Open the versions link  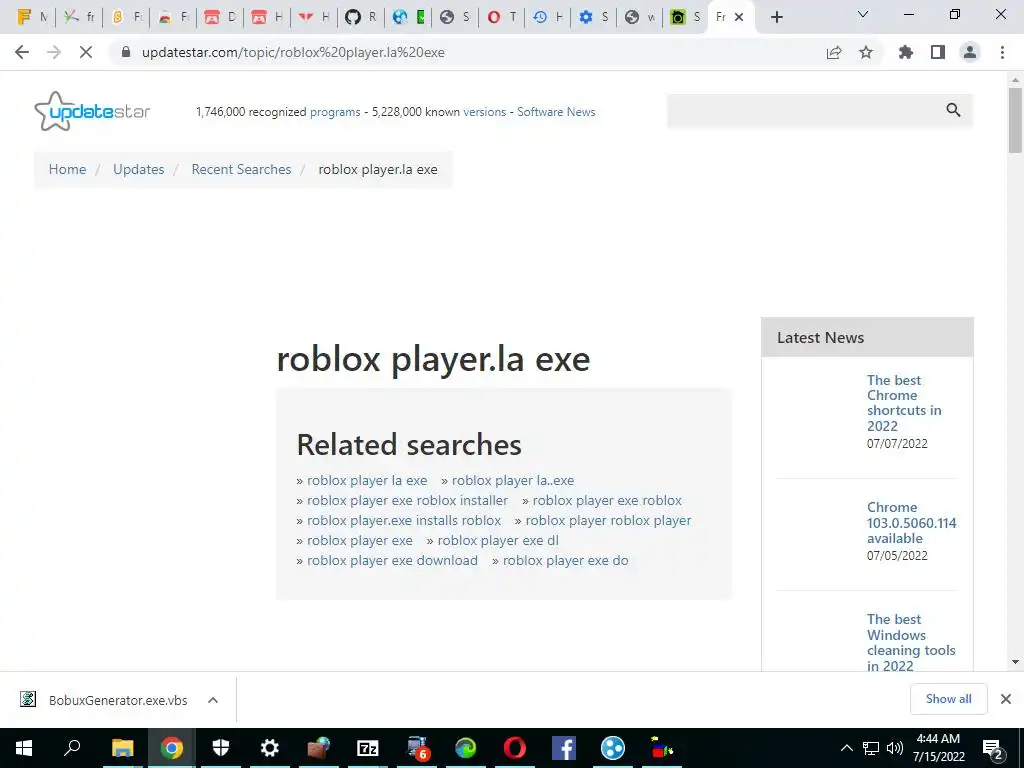pyautogui.click(x=485, y=112)
